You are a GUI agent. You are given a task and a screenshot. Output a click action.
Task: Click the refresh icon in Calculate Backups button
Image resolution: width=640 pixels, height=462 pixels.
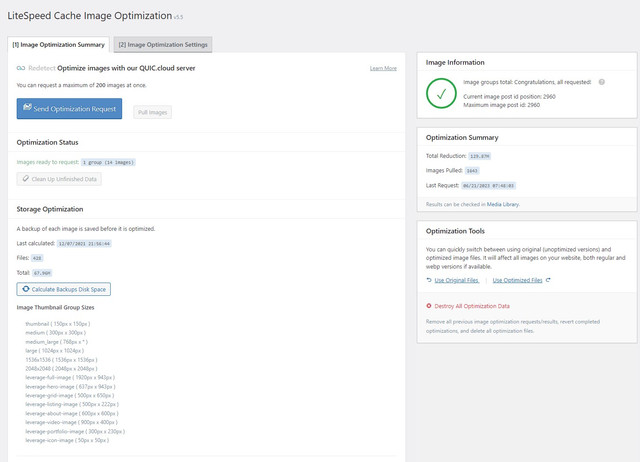[x=26, y=289]
